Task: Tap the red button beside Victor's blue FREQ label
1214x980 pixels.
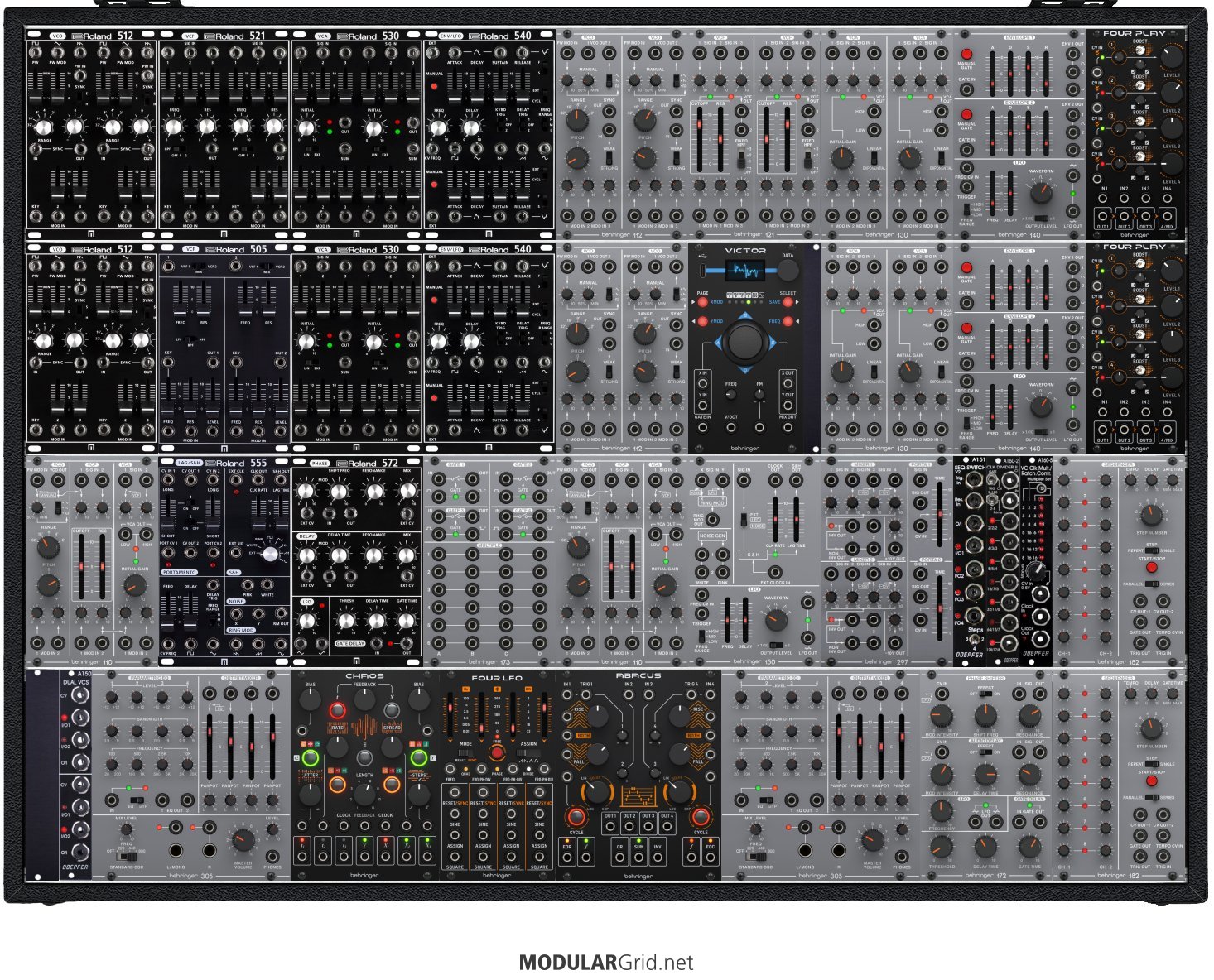Action: click(x=788, y=321)
